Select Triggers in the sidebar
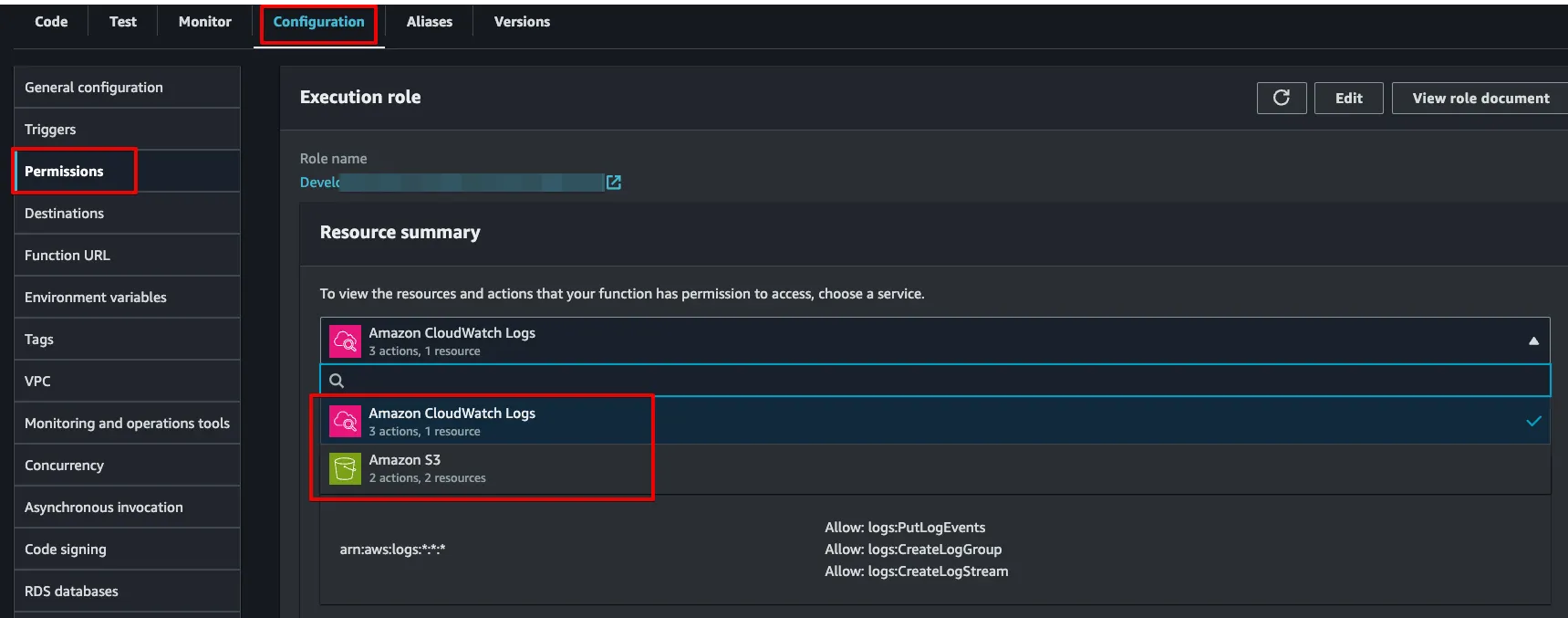 click(50, 130)
